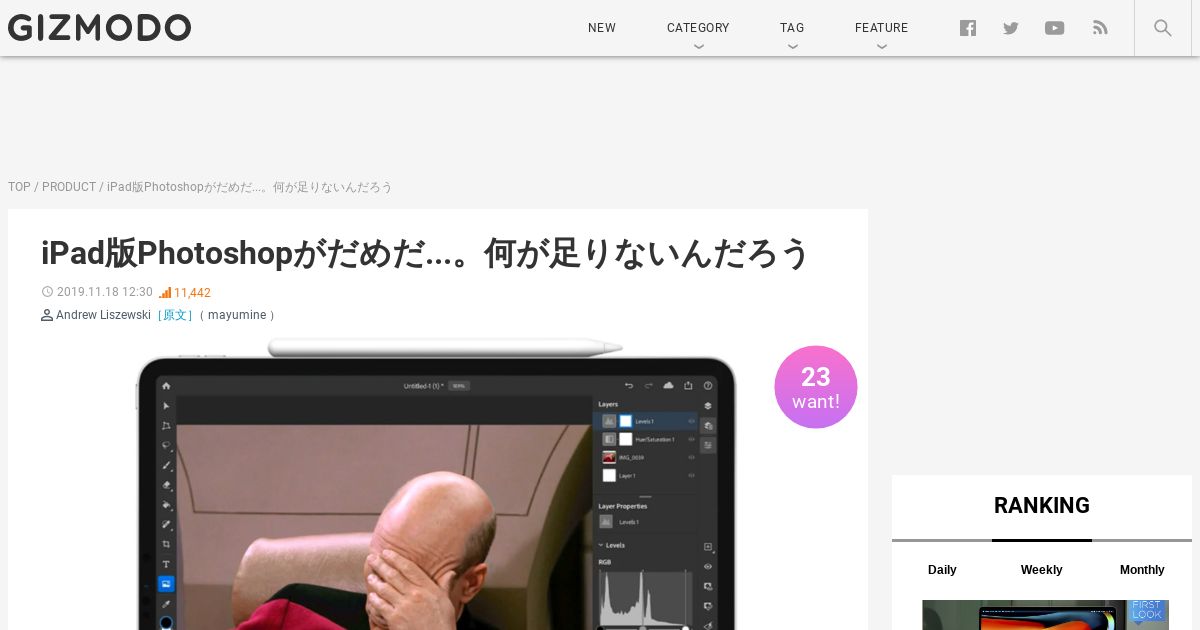Screen dimensions: 1200x630
Task: Open the 原文 original article link
Action: coord(175,315)
